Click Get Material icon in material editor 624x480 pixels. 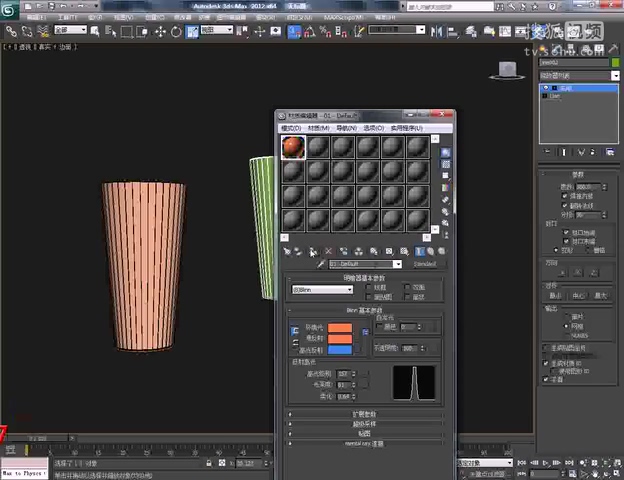(285, 251)
